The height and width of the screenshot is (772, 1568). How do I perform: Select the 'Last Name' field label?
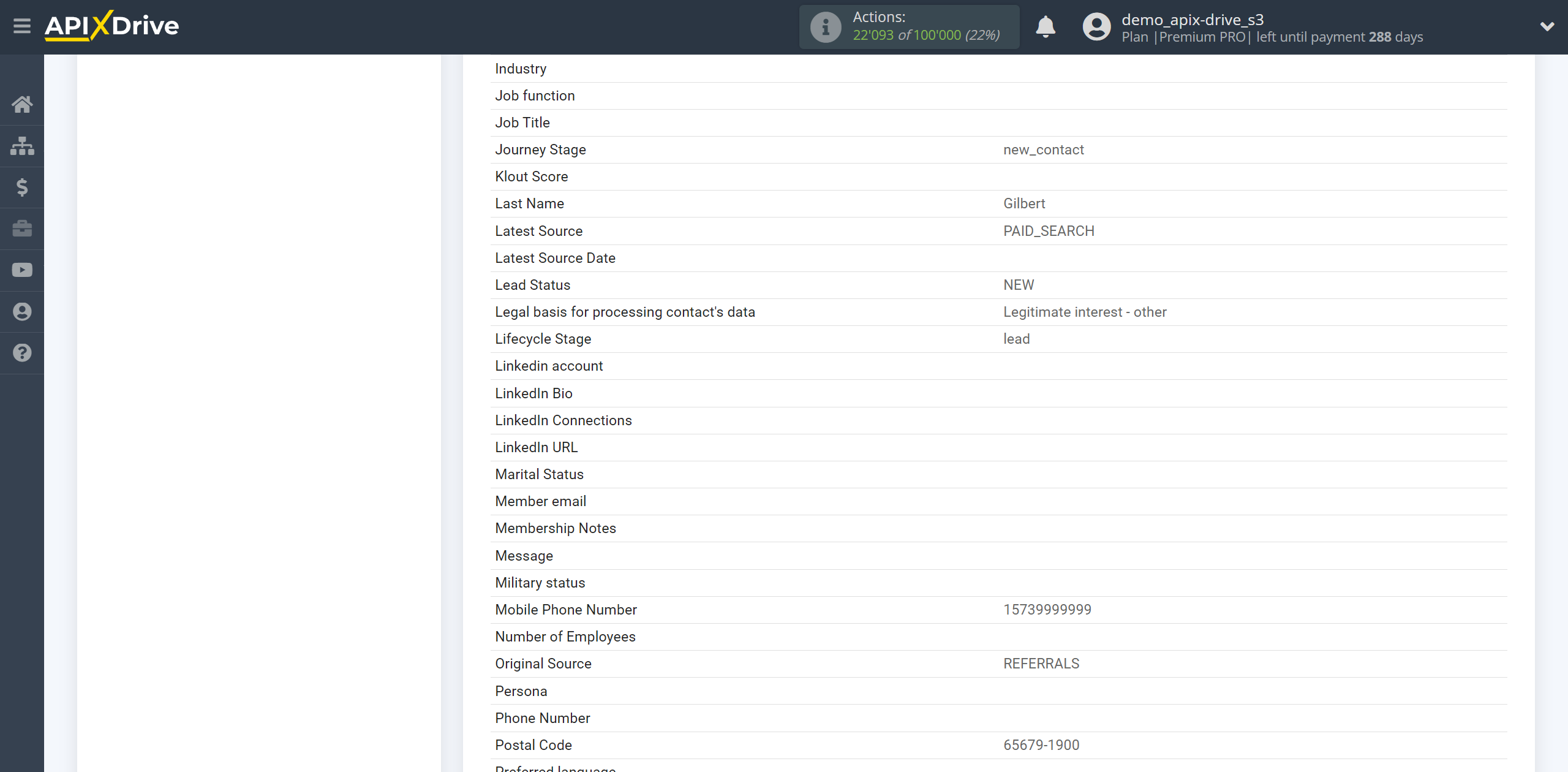click(x=529, y=203)
